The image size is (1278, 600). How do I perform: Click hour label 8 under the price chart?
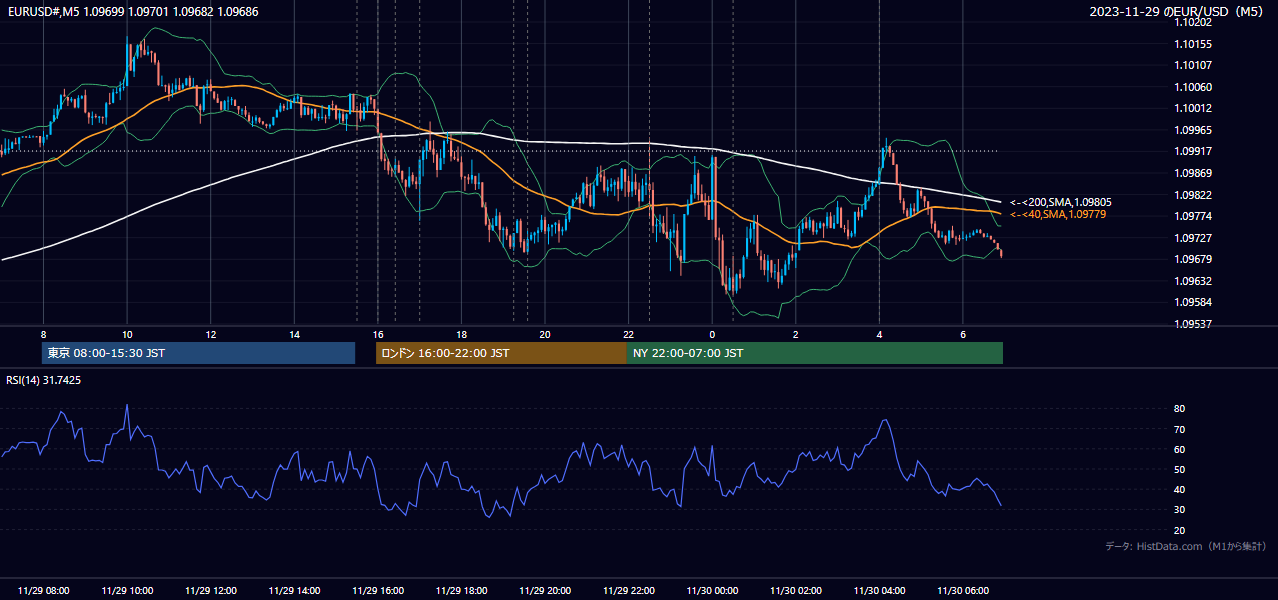(43, 334)
